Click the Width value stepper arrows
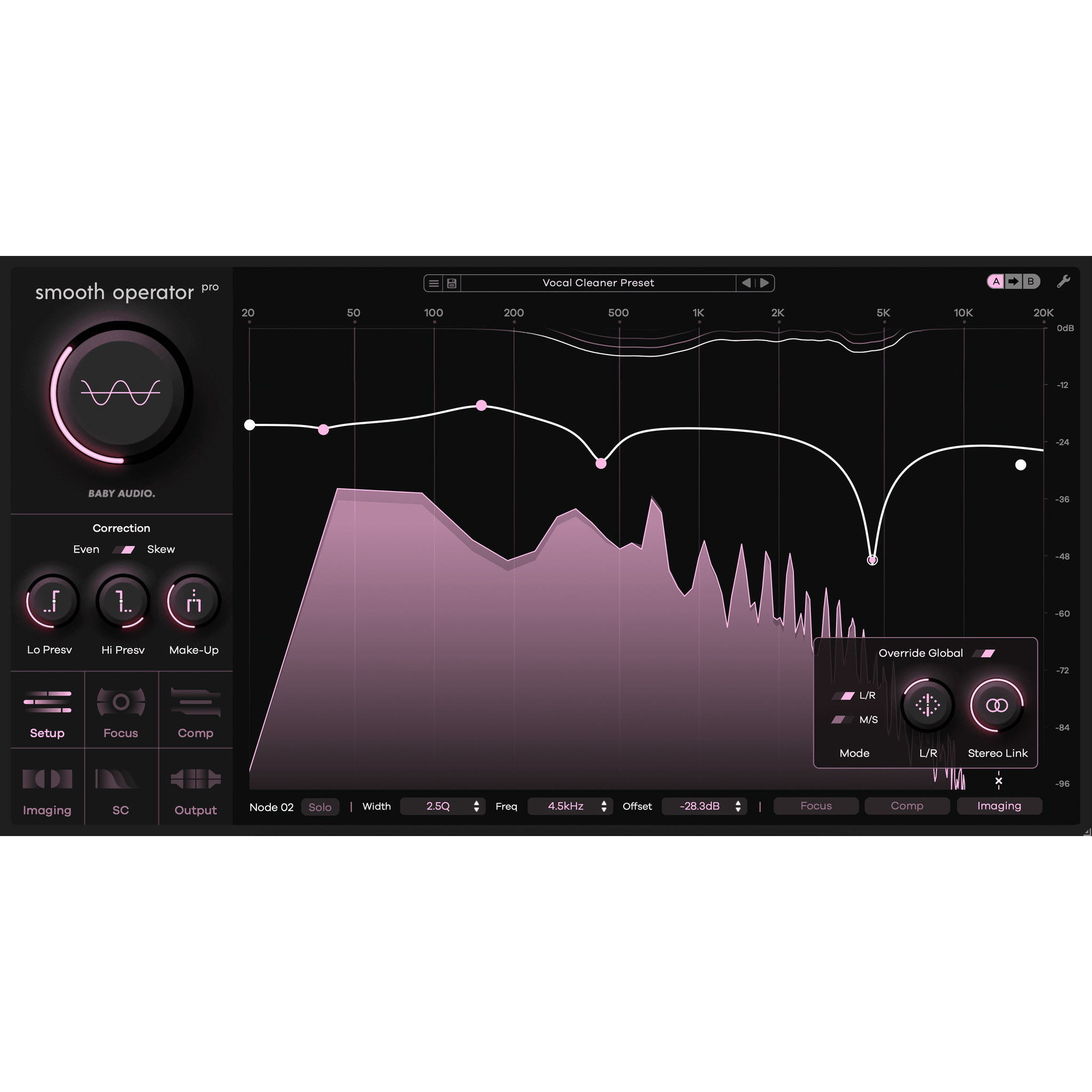 tap(477, 807)
